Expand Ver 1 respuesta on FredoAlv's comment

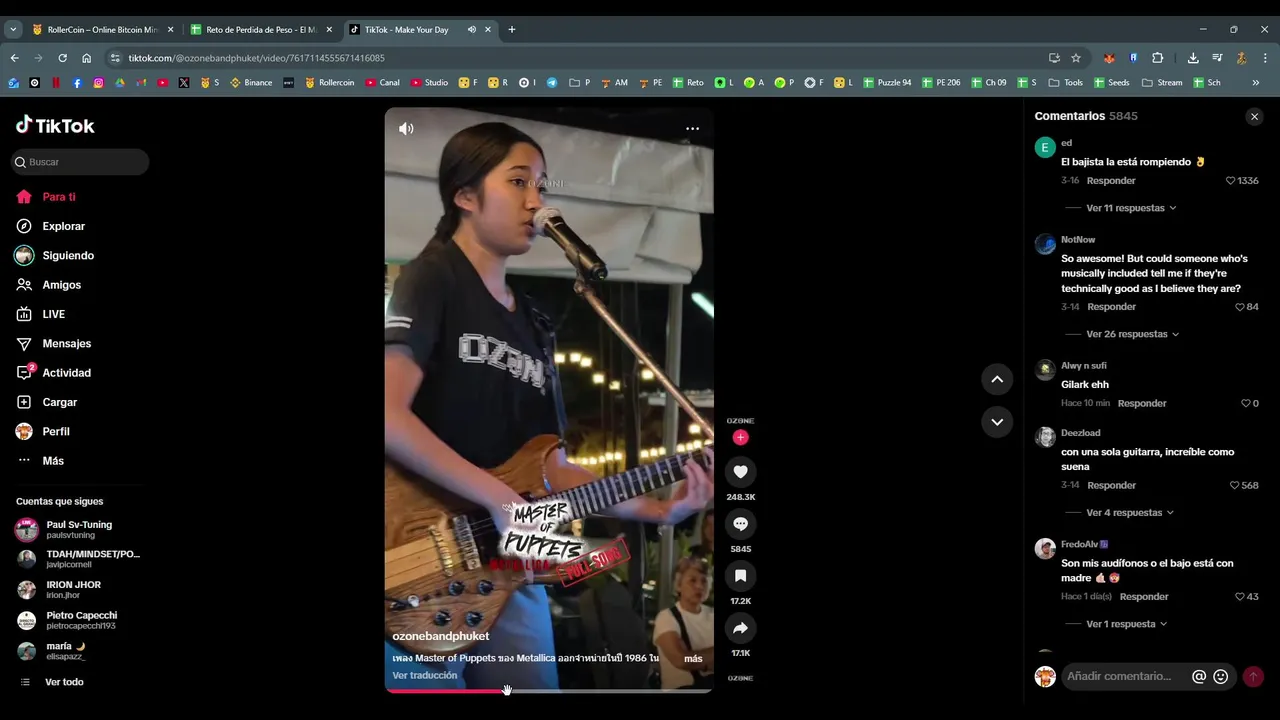pos(1127,624)
